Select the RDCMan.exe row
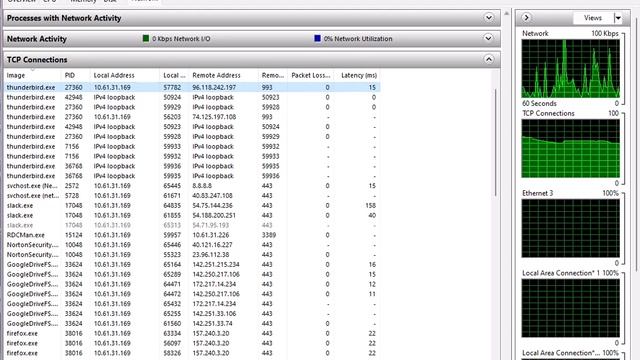 192,235
